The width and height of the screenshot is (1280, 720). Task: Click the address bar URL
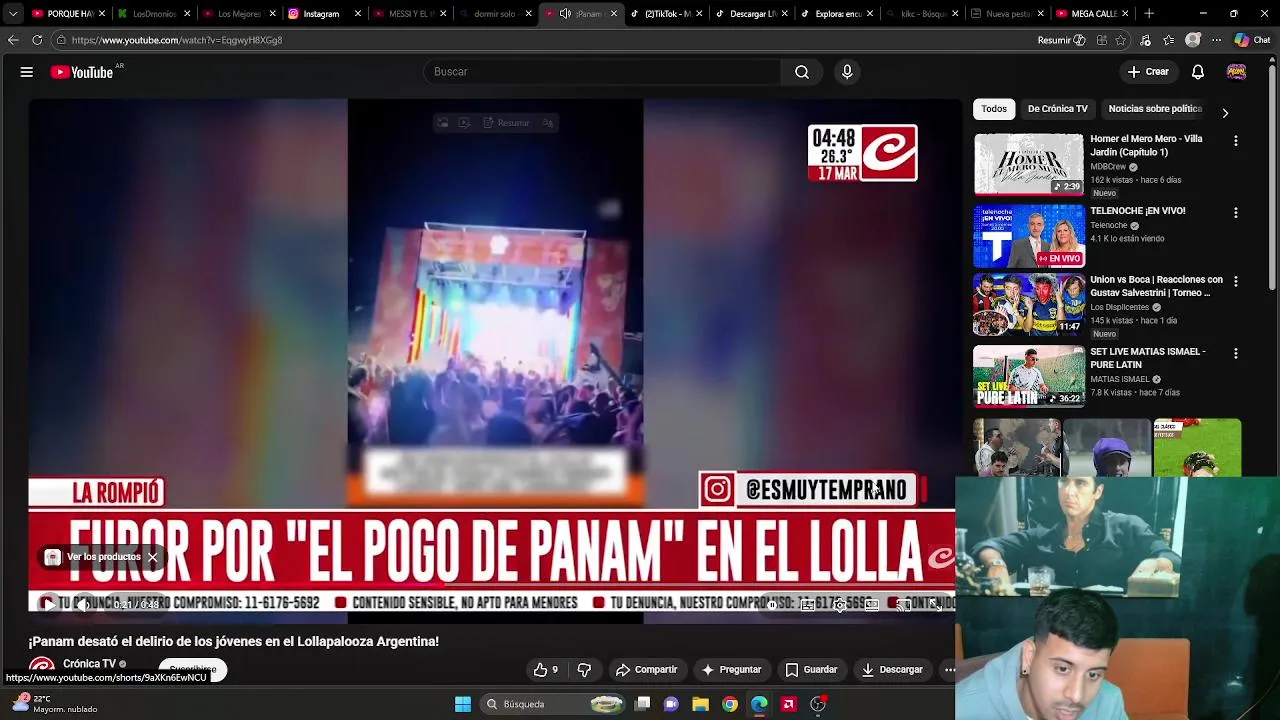click(x=177, y=40)
